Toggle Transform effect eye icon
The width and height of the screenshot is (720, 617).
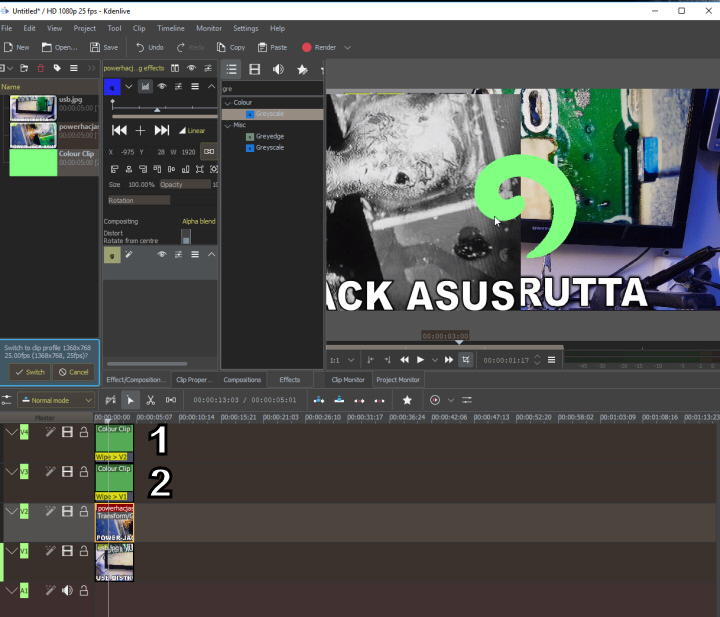pos(162,86)
